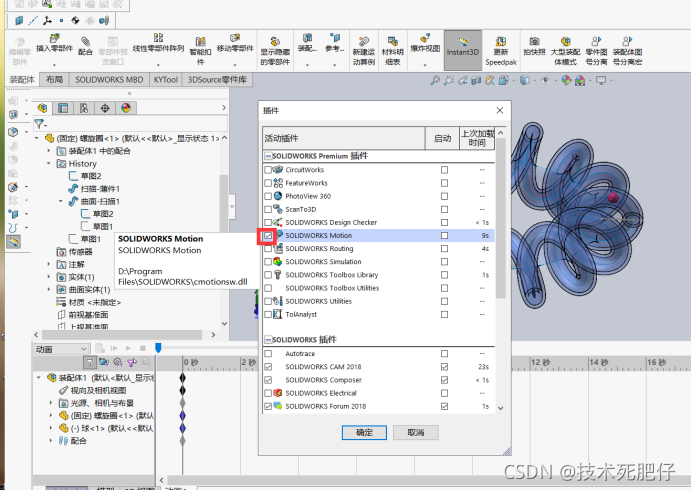Open the KYTool tab

166,80
